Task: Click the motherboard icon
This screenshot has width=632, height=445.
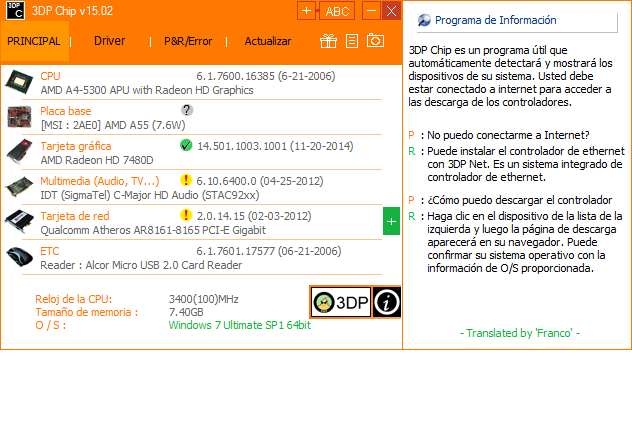Action: pos(19,117)
